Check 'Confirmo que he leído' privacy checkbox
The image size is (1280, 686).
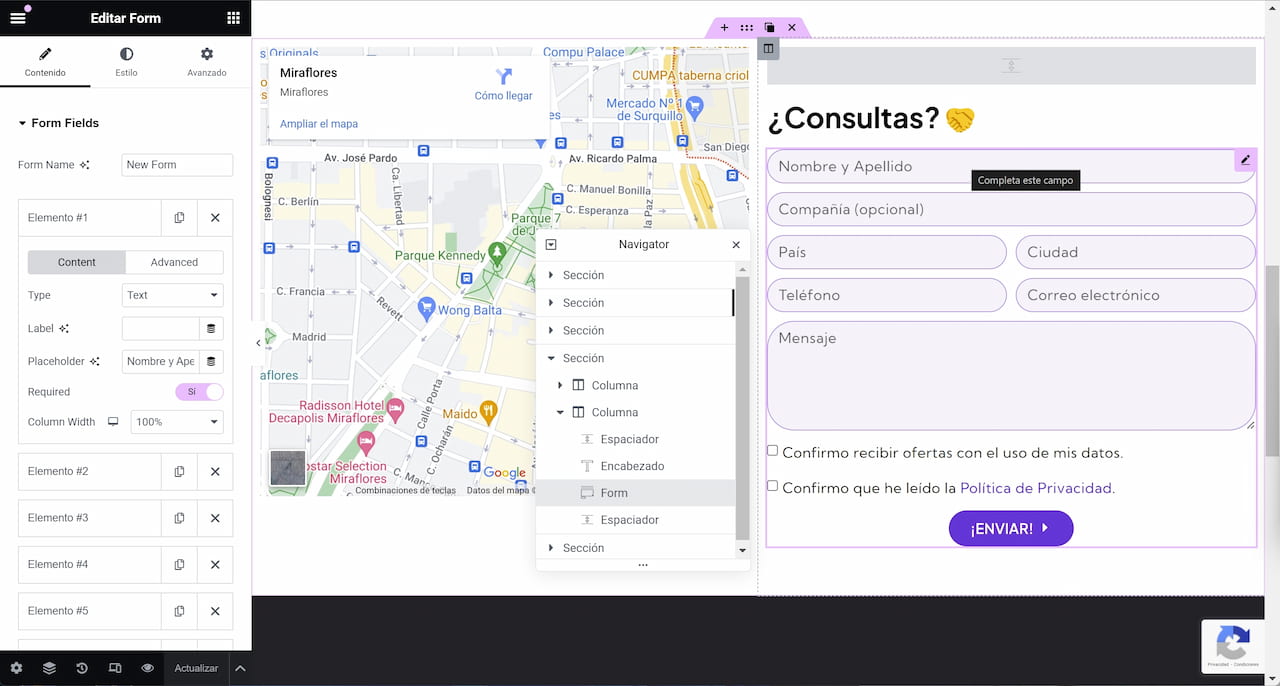pos(772,486)
